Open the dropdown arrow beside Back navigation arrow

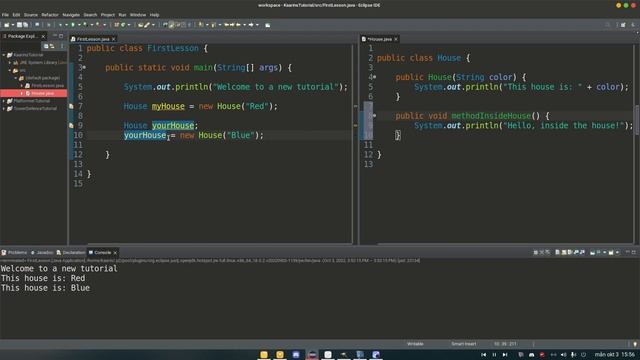[244, 25]
